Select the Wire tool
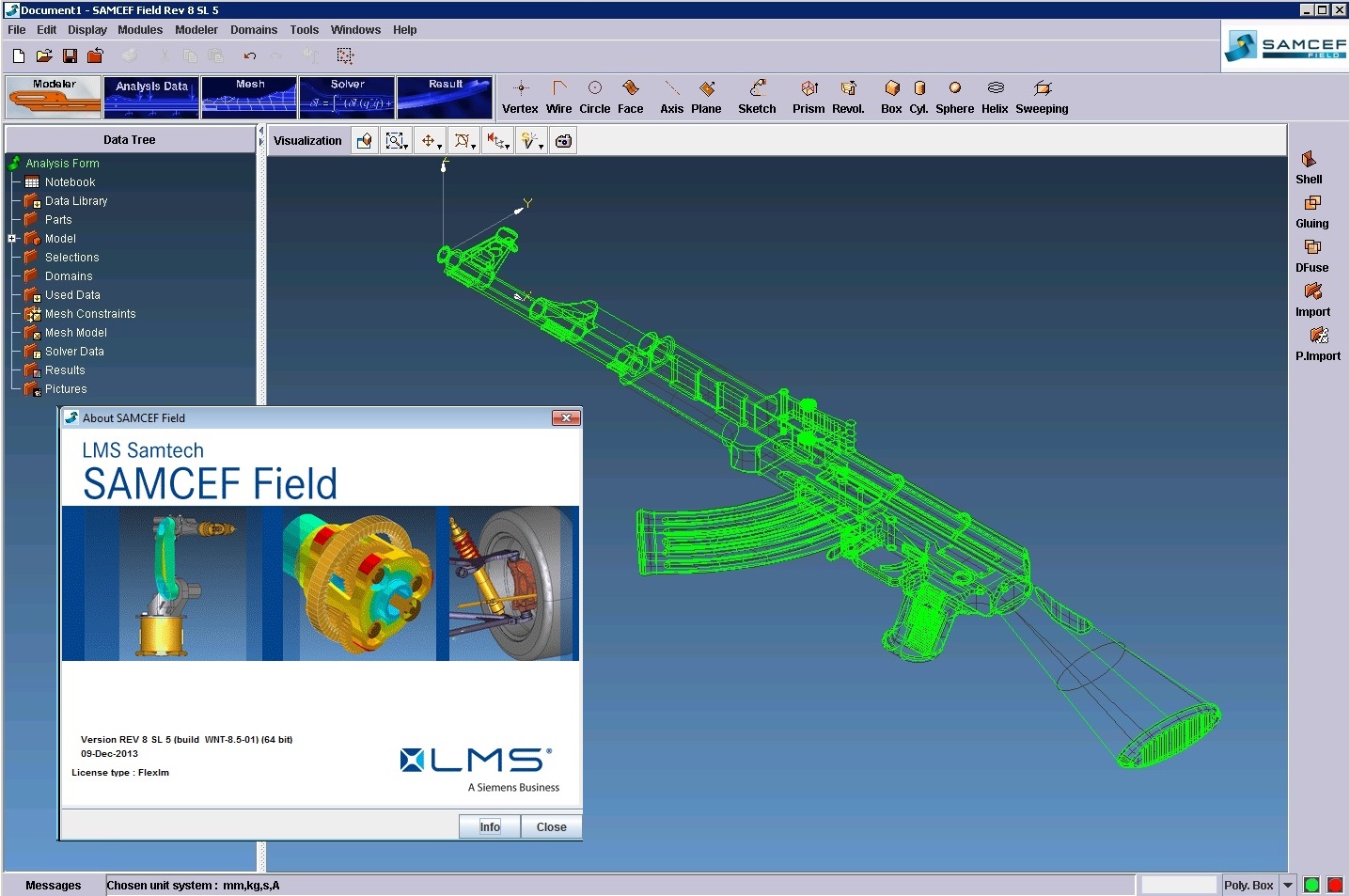 click(558, 97)
